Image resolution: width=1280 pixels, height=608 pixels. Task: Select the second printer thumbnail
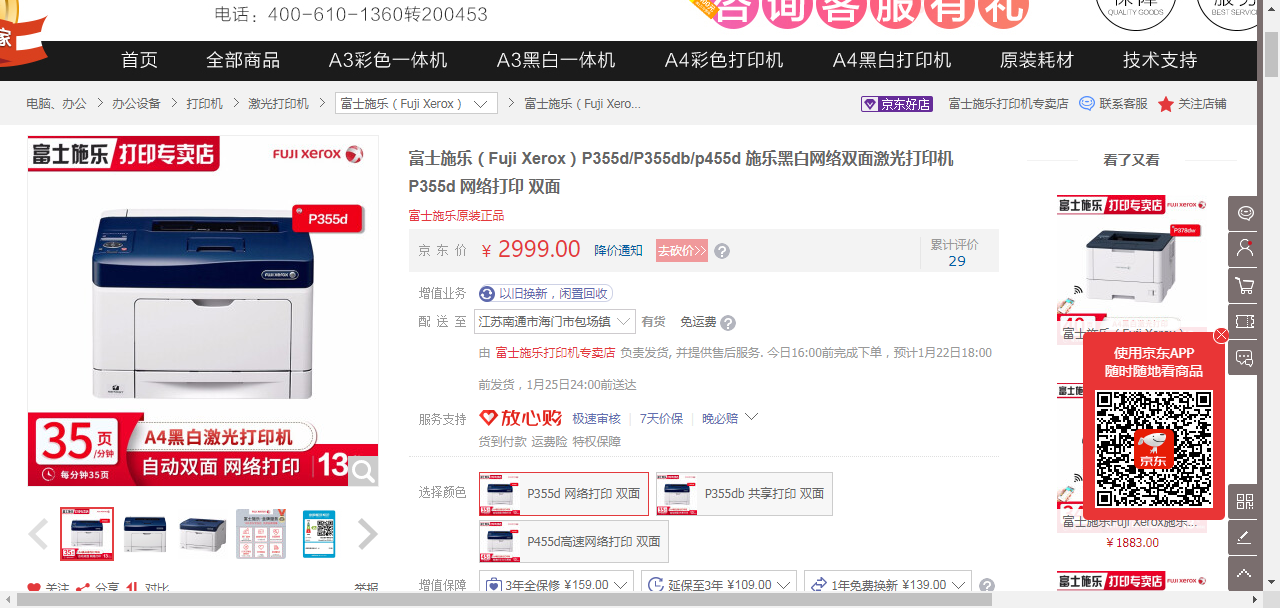pyautogui.click(x=145, y=534)
